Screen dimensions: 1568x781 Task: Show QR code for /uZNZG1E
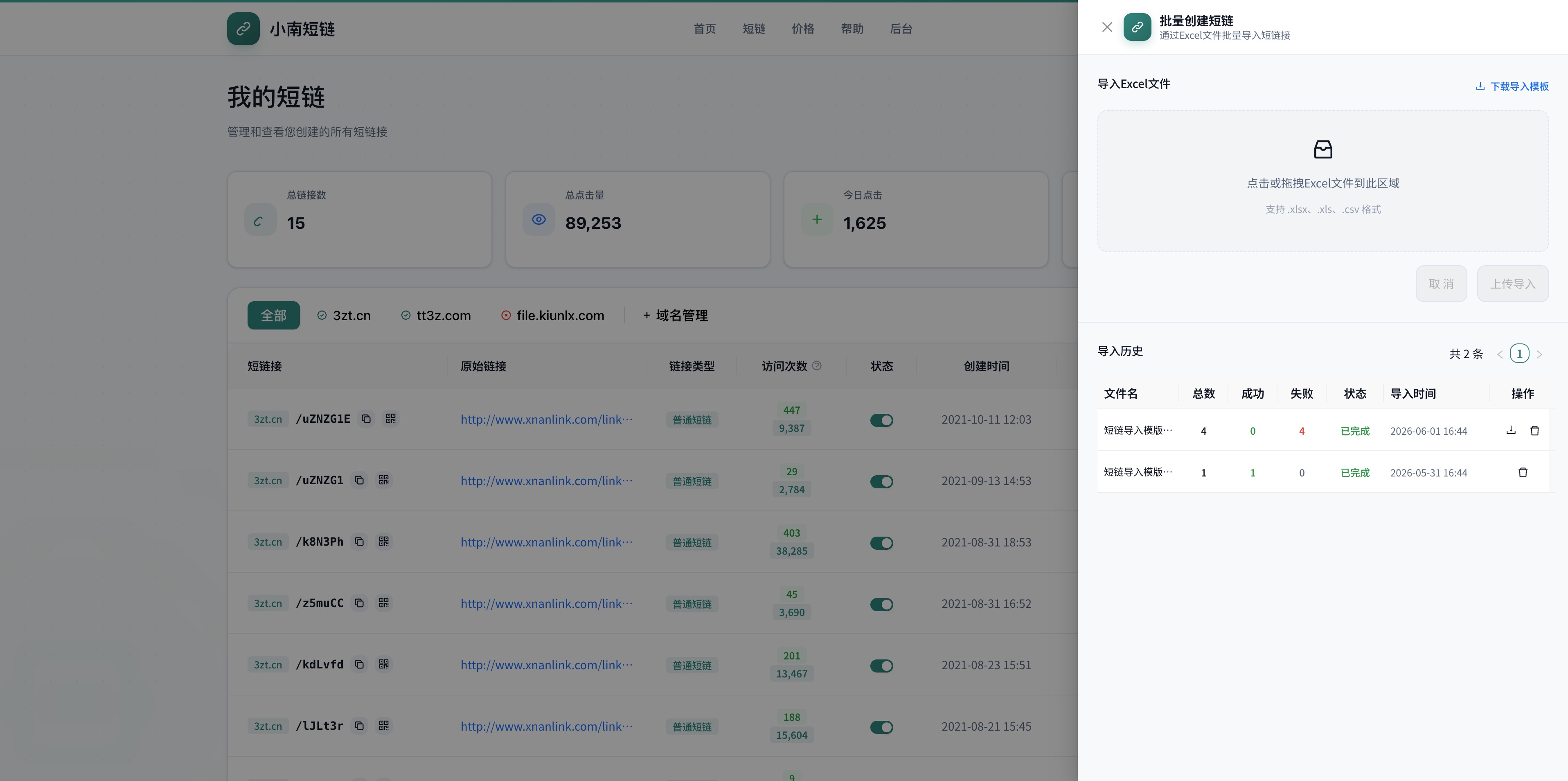click(391, 419)
